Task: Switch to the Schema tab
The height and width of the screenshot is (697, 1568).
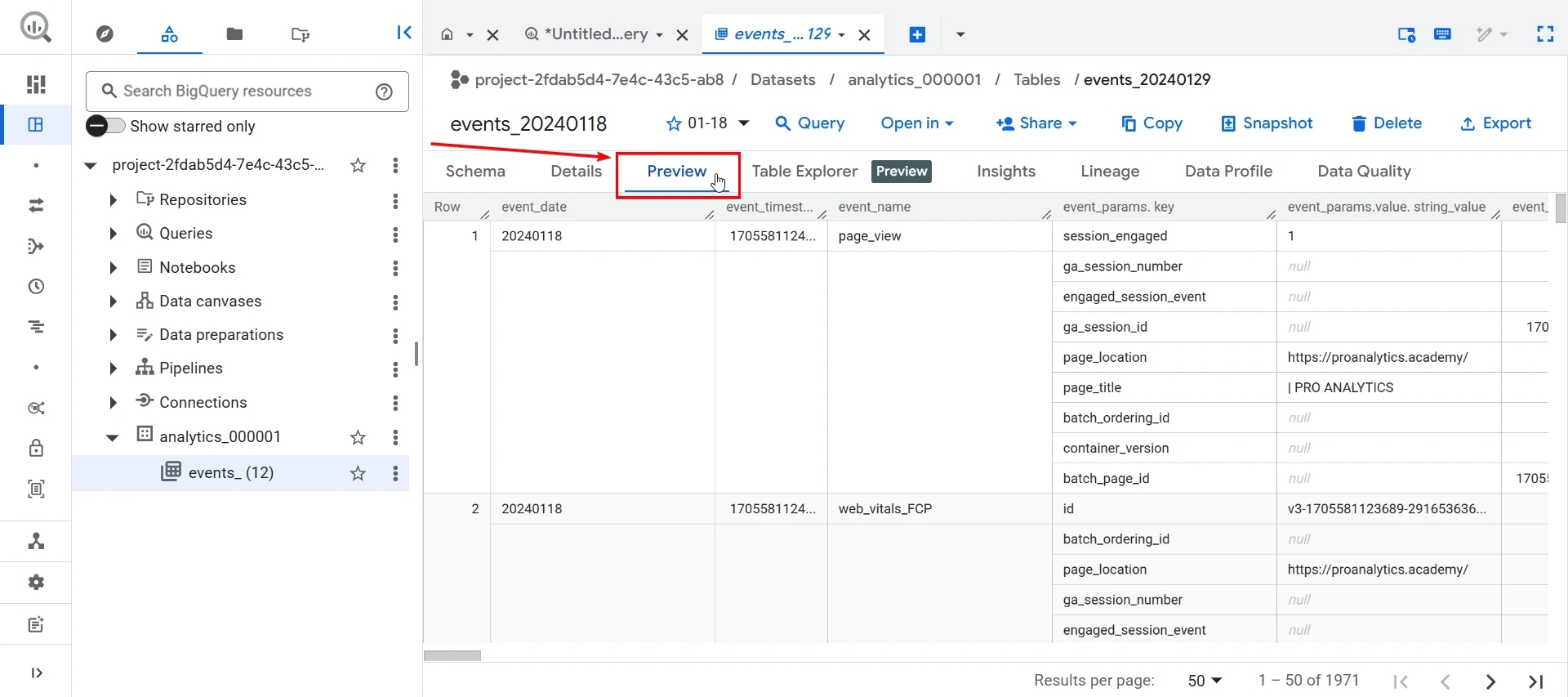Action: point(475,172)
